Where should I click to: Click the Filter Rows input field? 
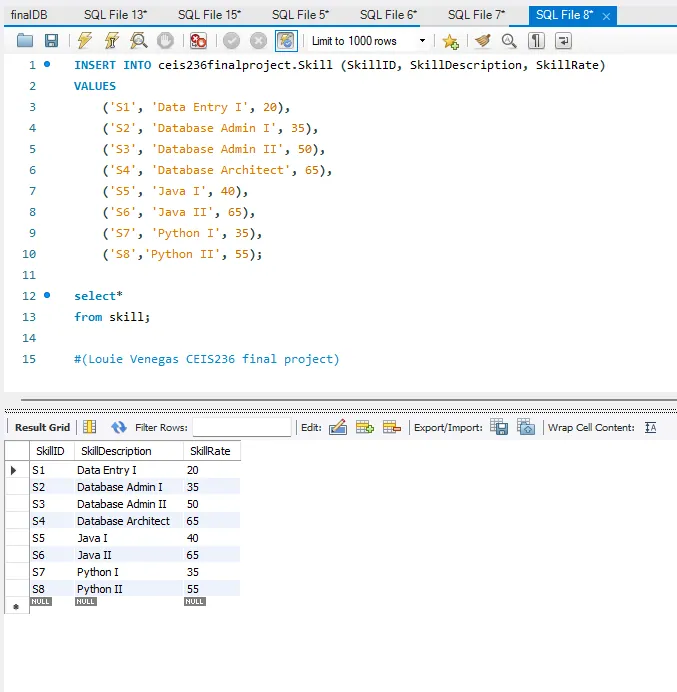[x=242, y=427]
